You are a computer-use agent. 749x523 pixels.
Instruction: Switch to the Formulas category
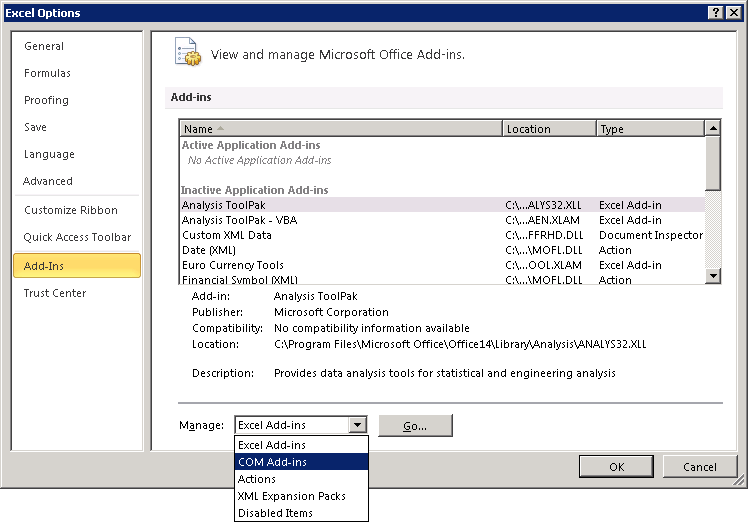[47, 73]
